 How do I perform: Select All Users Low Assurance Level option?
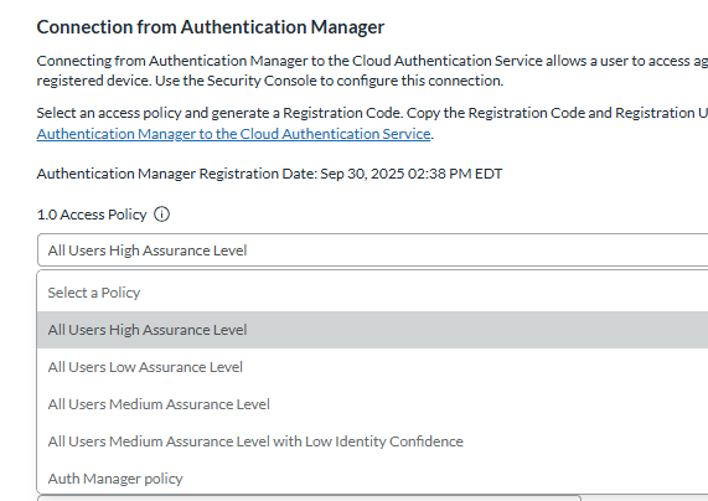[x=373, y=367]
